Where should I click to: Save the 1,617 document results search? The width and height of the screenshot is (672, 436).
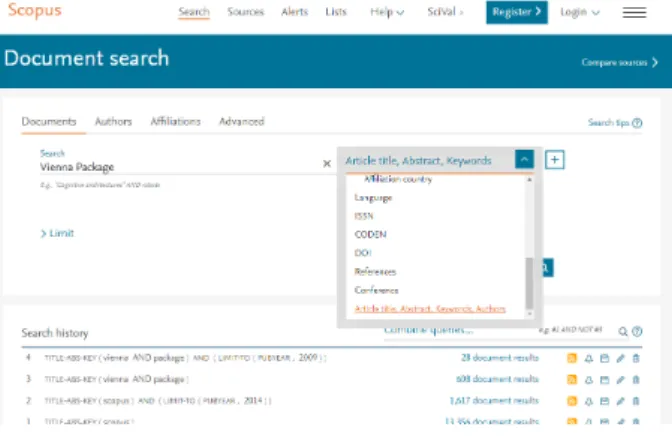coord(604,401)
